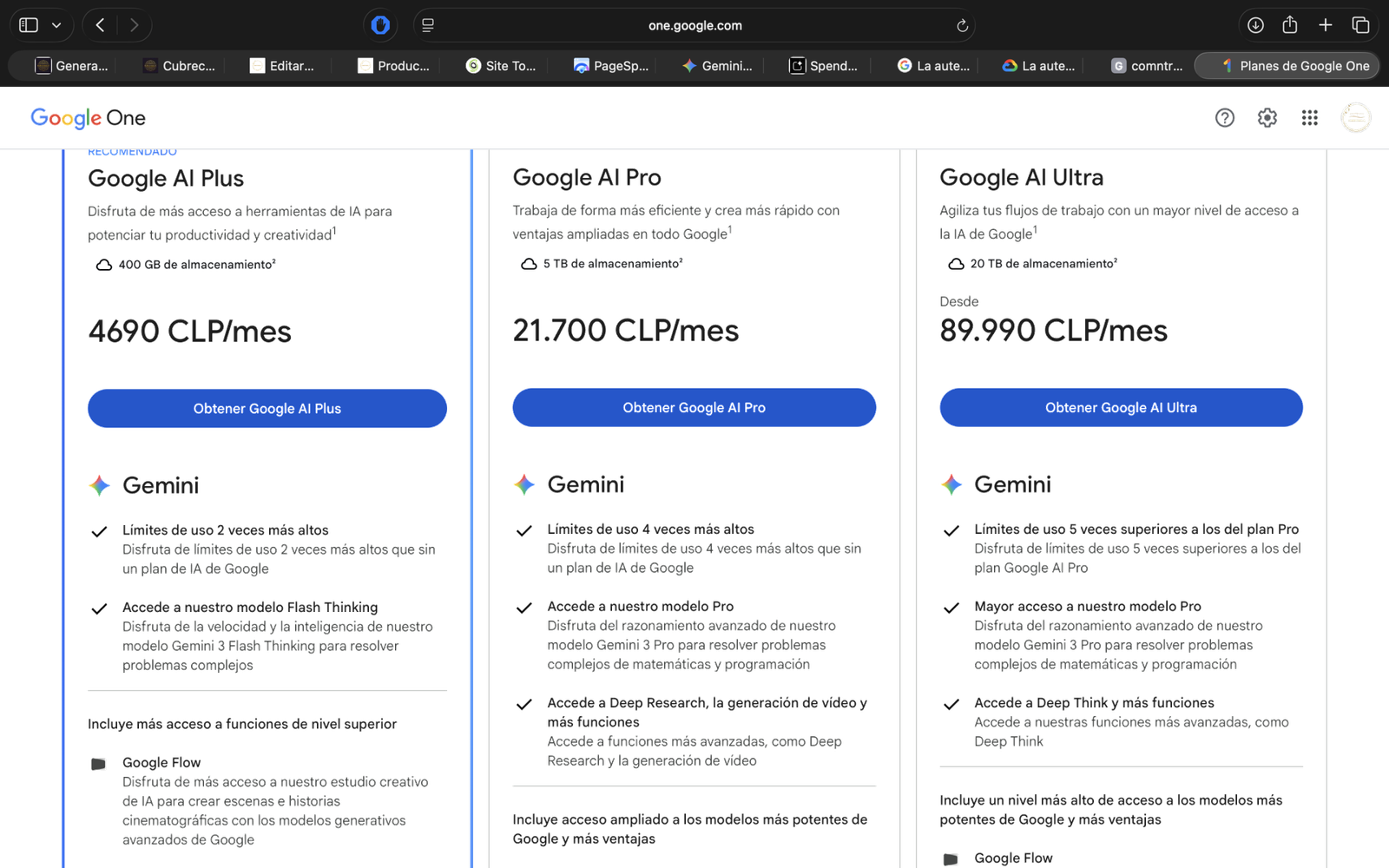Screen dimensions: 1389x868
Task: Open the page settings icon in address bar
Action: point(428,25)
